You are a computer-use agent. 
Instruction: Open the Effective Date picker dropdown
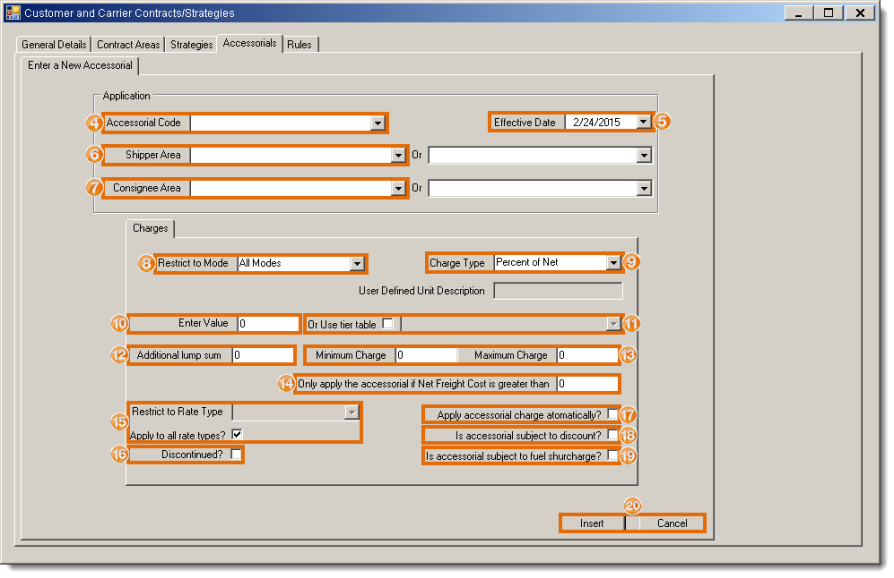tap(644, 121)
